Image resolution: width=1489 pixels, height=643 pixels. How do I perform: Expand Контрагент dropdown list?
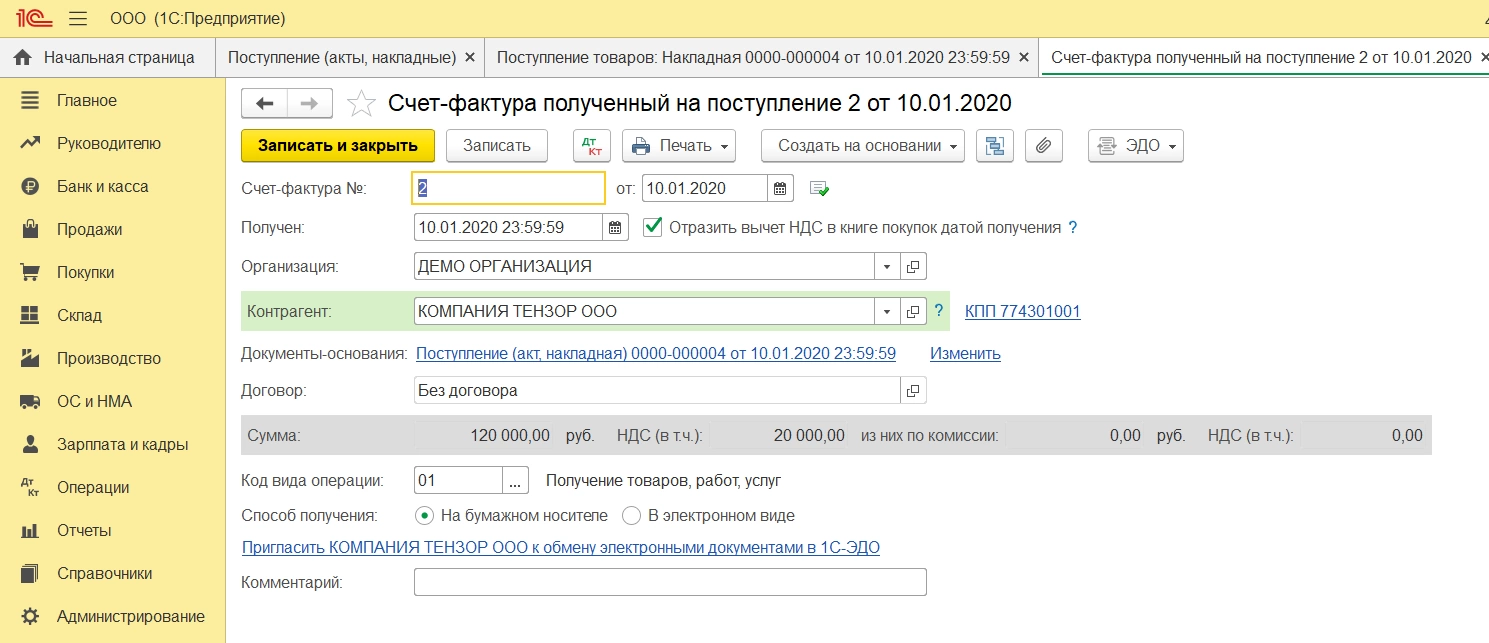point(887,311)
